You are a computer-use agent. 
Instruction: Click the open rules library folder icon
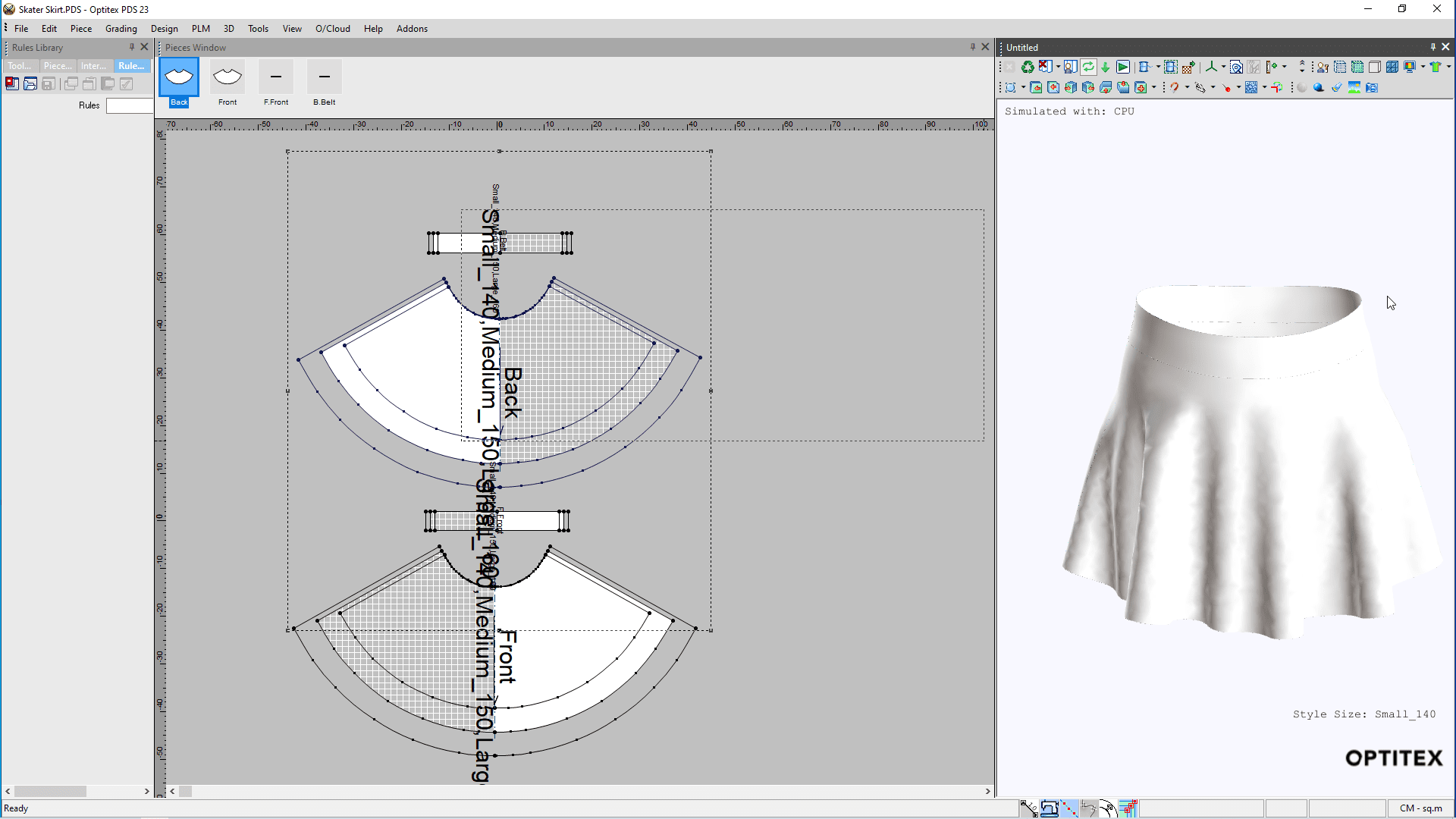(30, 84)
